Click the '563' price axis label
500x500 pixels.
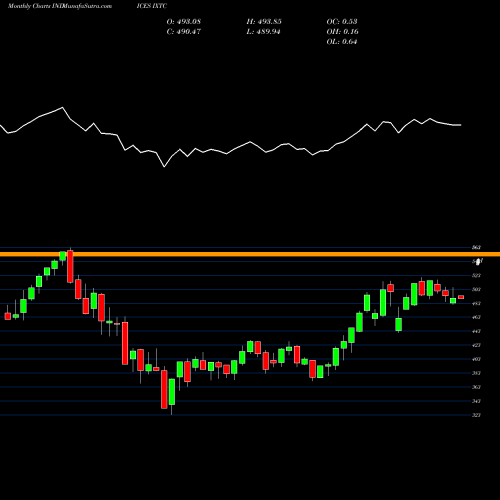(x=476, y=247)
